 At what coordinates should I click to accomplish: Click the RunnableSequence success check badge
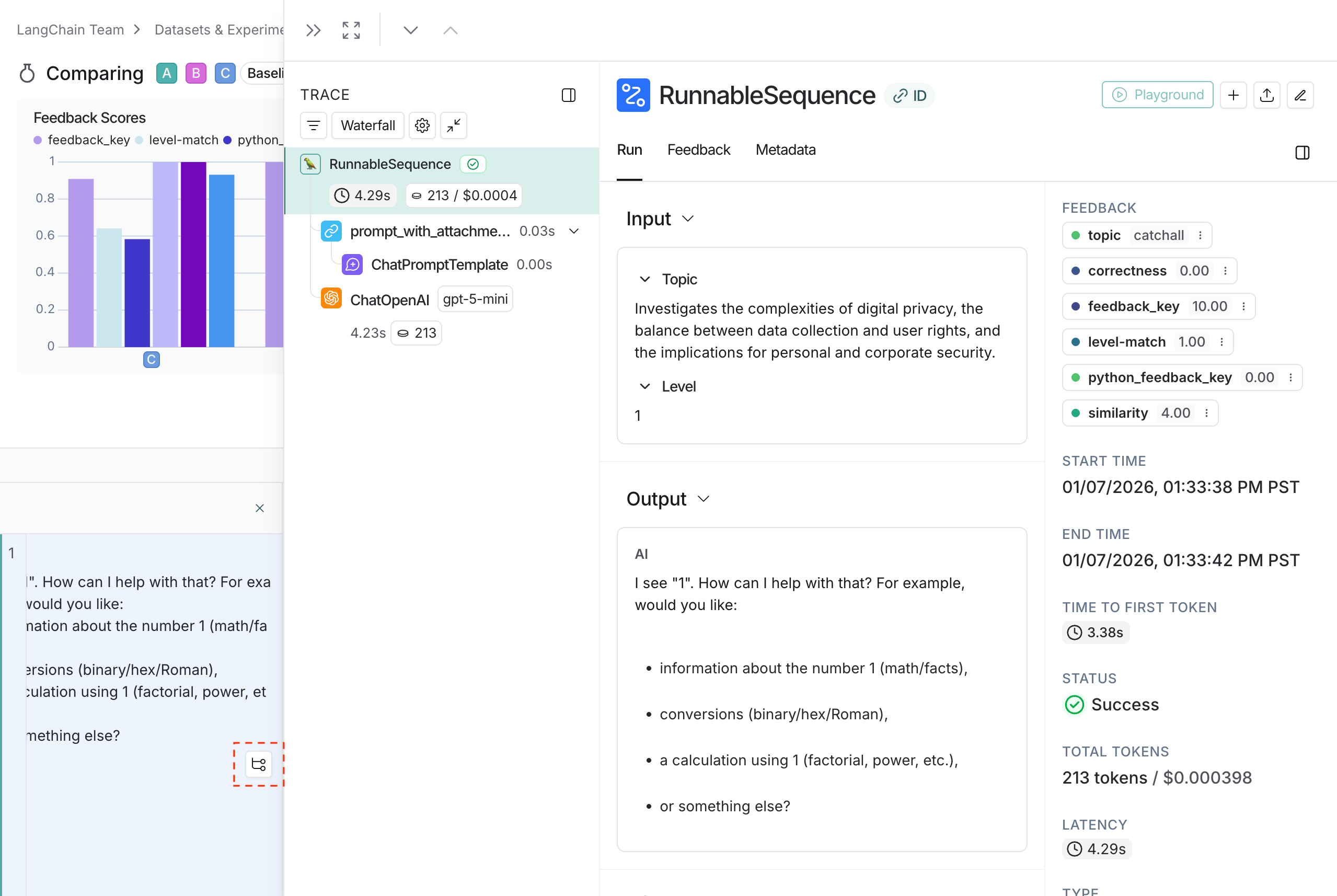click(473, 164)
